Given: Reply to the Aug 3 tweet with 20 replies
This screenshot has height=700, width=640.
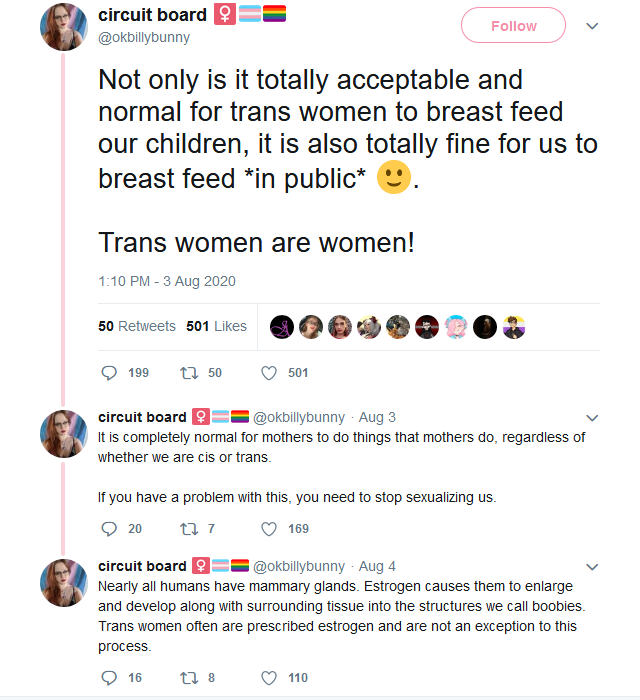Looking at the screenshot, I should pyautogui.click(x=109, y=529).
